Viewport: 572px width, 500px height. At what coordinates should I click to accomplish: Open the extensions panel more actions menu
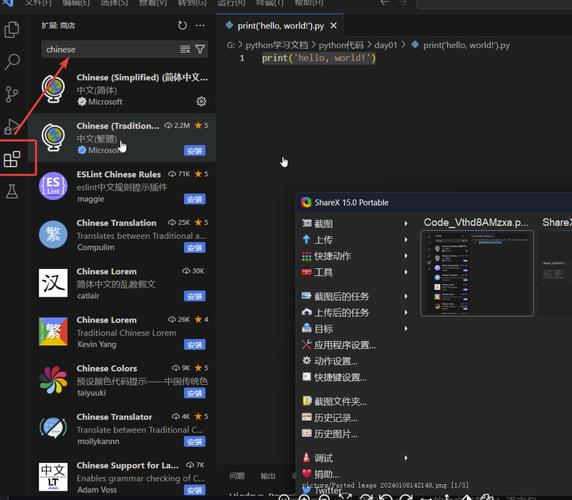pos(200,25)
